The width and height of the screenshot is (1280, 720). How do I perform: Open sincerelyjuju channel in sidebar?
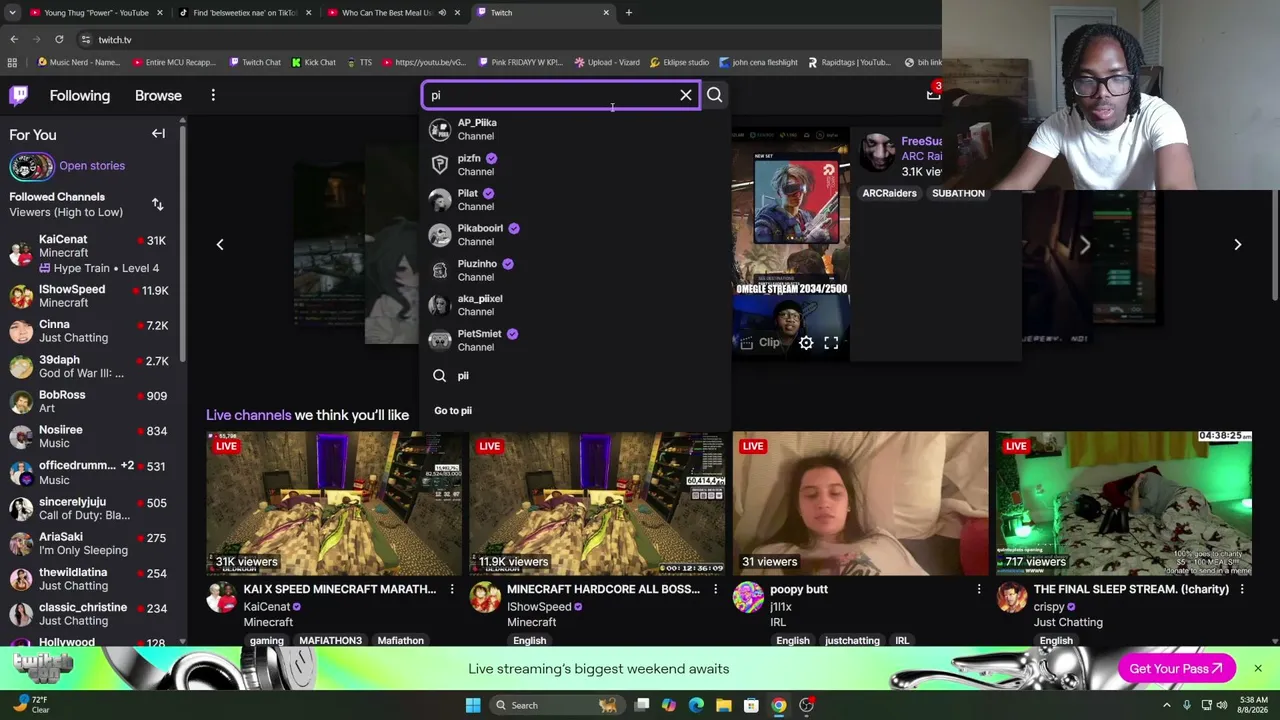tap(90, 508)
